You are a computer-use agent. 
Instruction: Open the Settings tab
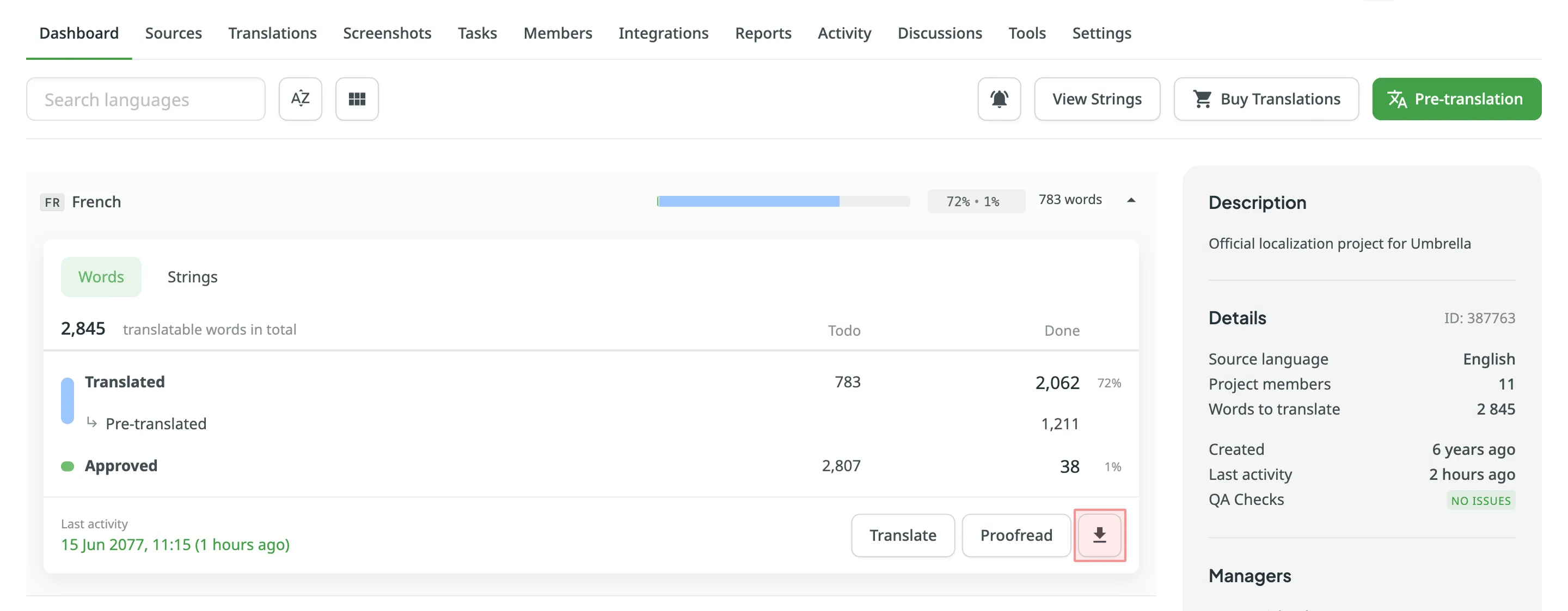(1101, 33)
